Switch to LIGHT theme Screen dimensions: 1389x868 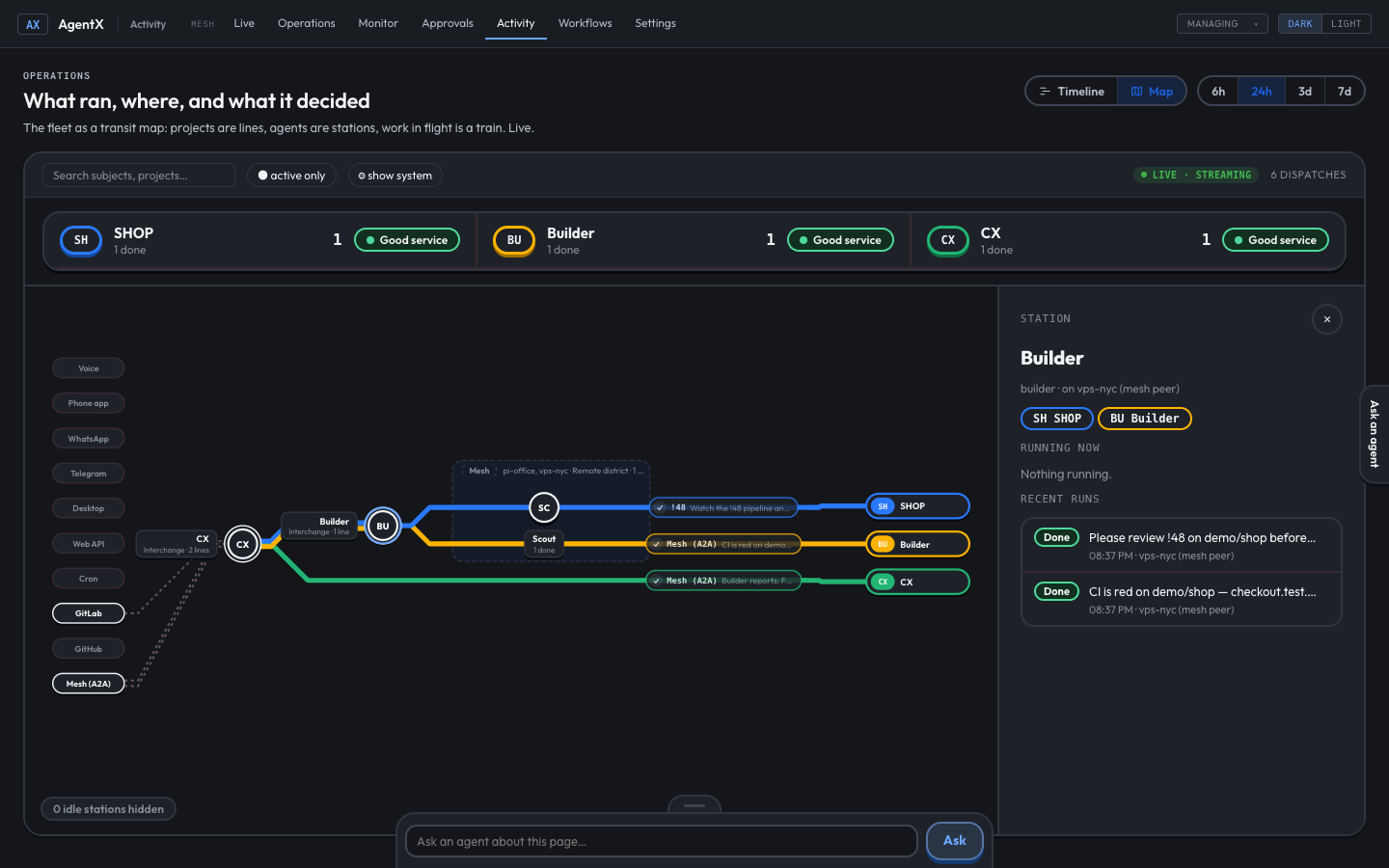(1346, 24)
